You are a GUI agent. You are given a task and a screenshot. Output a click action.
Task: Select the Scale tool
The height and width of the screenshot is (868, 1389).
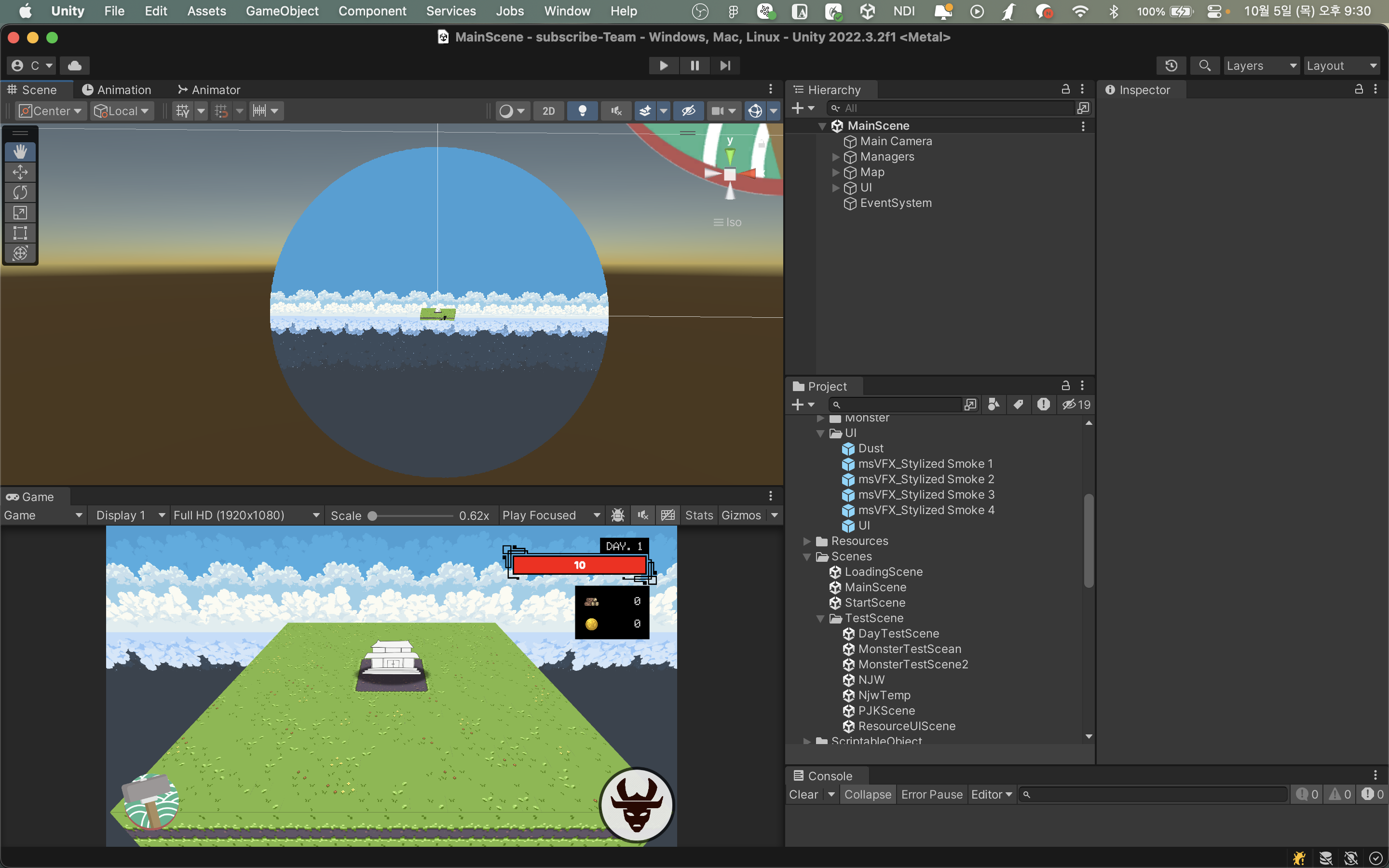tap(20, 212)
